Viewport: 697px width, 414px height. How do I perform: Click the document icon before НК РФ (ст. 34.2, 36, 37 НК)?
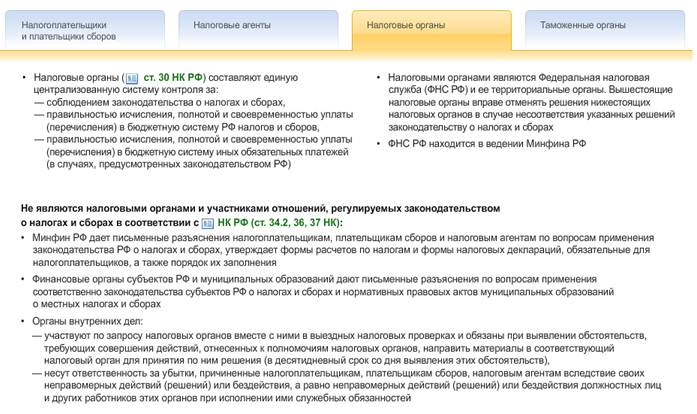[x=208, y=223]
